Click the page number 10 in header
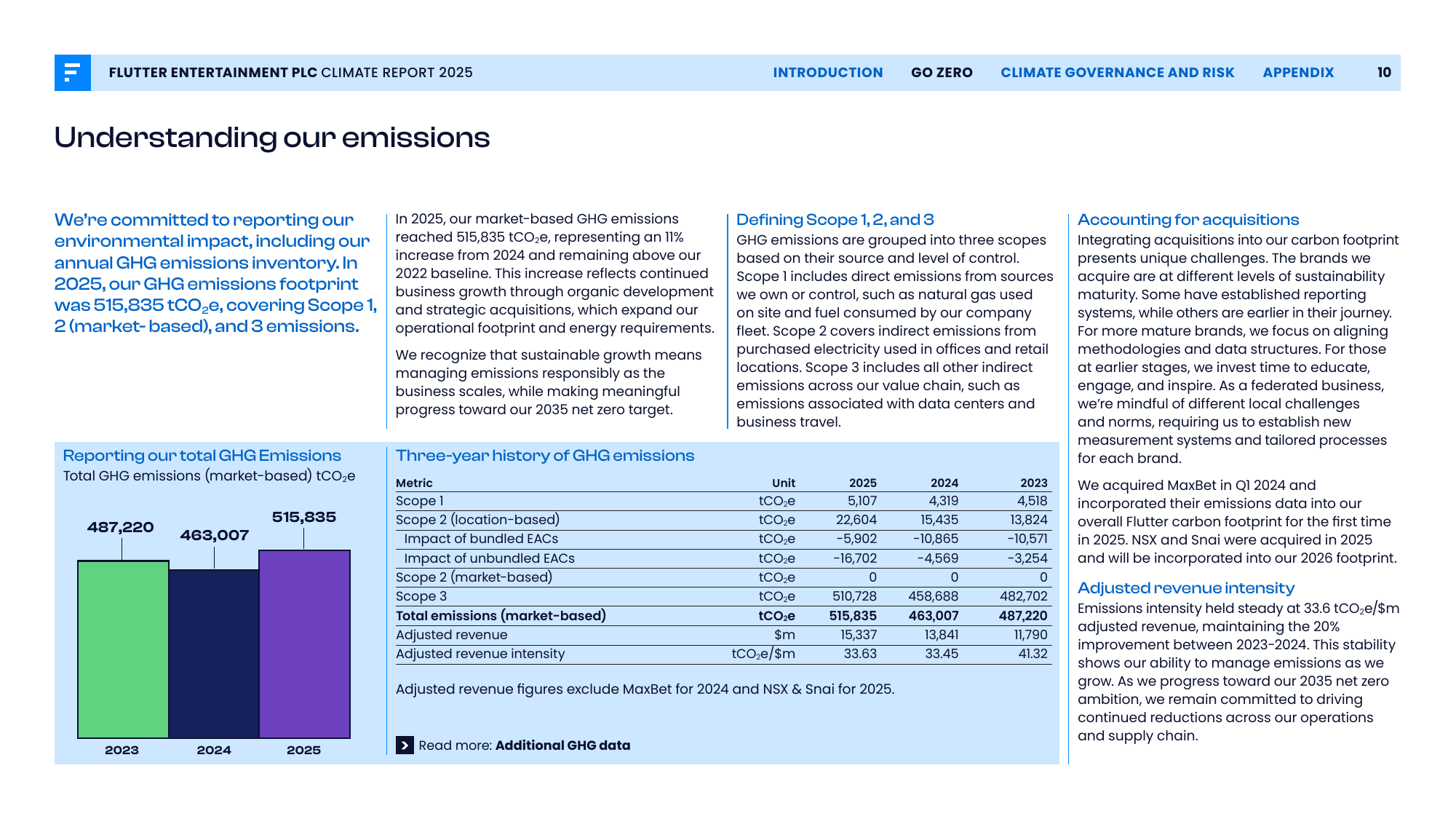 point(1384,73)
